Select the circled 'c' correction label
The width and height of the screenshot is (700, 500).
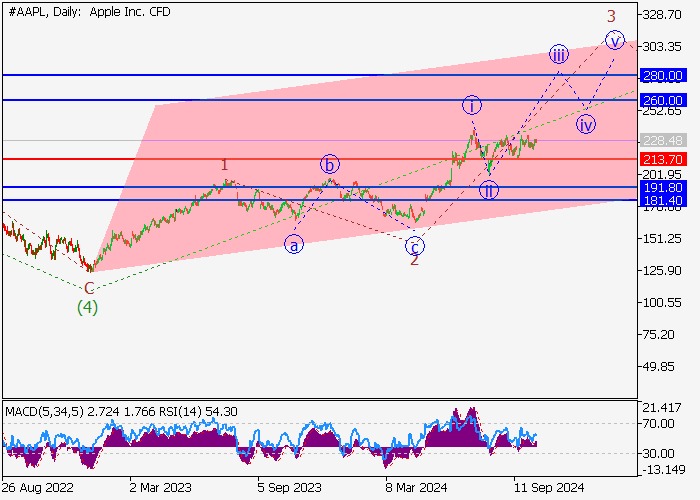pos(415,246)
